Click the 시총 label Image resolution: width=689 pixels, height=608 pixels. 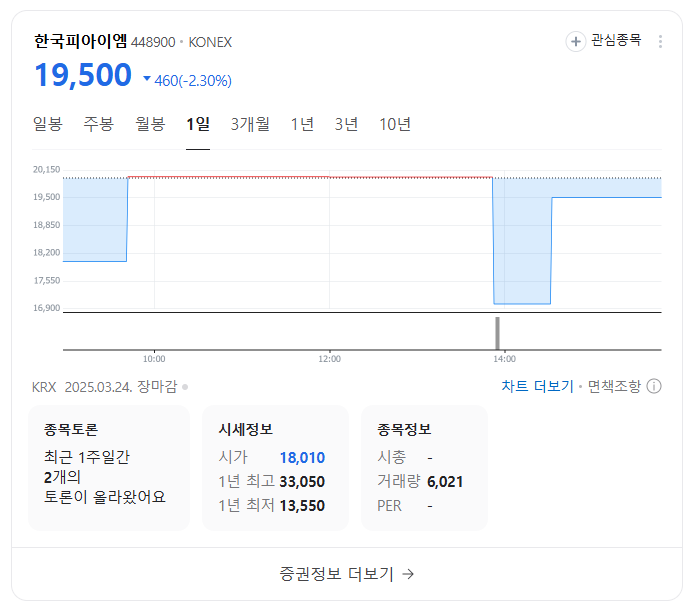(x=392, y=457)
